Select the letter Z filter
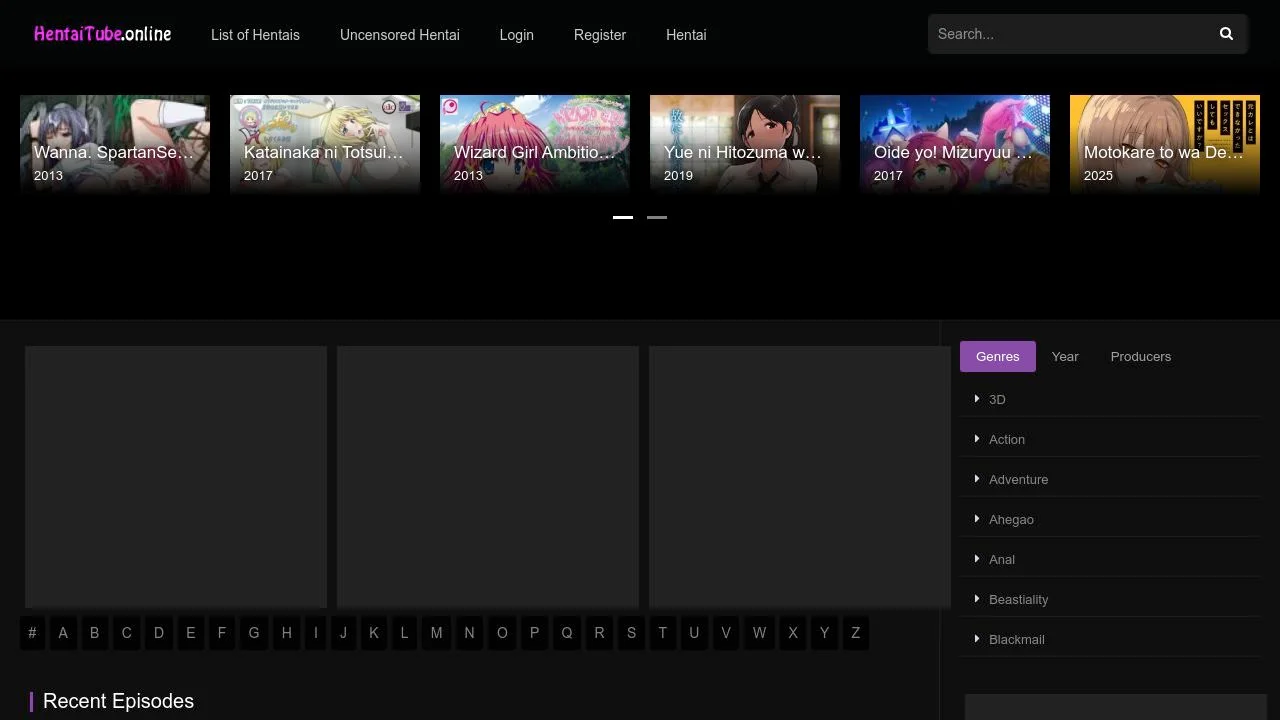This screenshot has width=1280, height=720. (855, 633)
